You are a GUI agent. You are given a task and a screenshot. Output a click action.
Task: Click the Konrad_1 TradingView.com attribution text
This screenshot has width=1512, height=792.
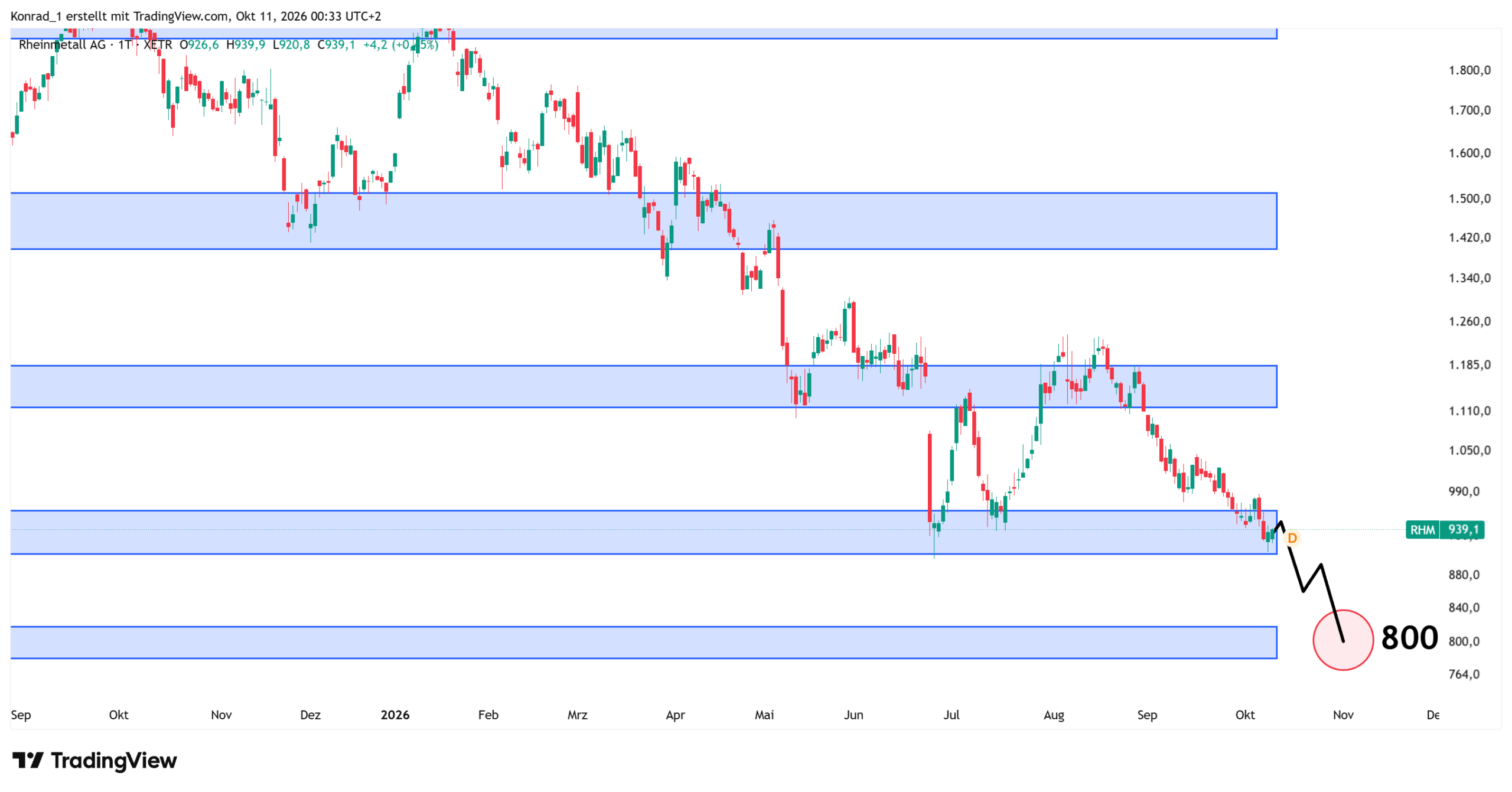tap(195, 17)
